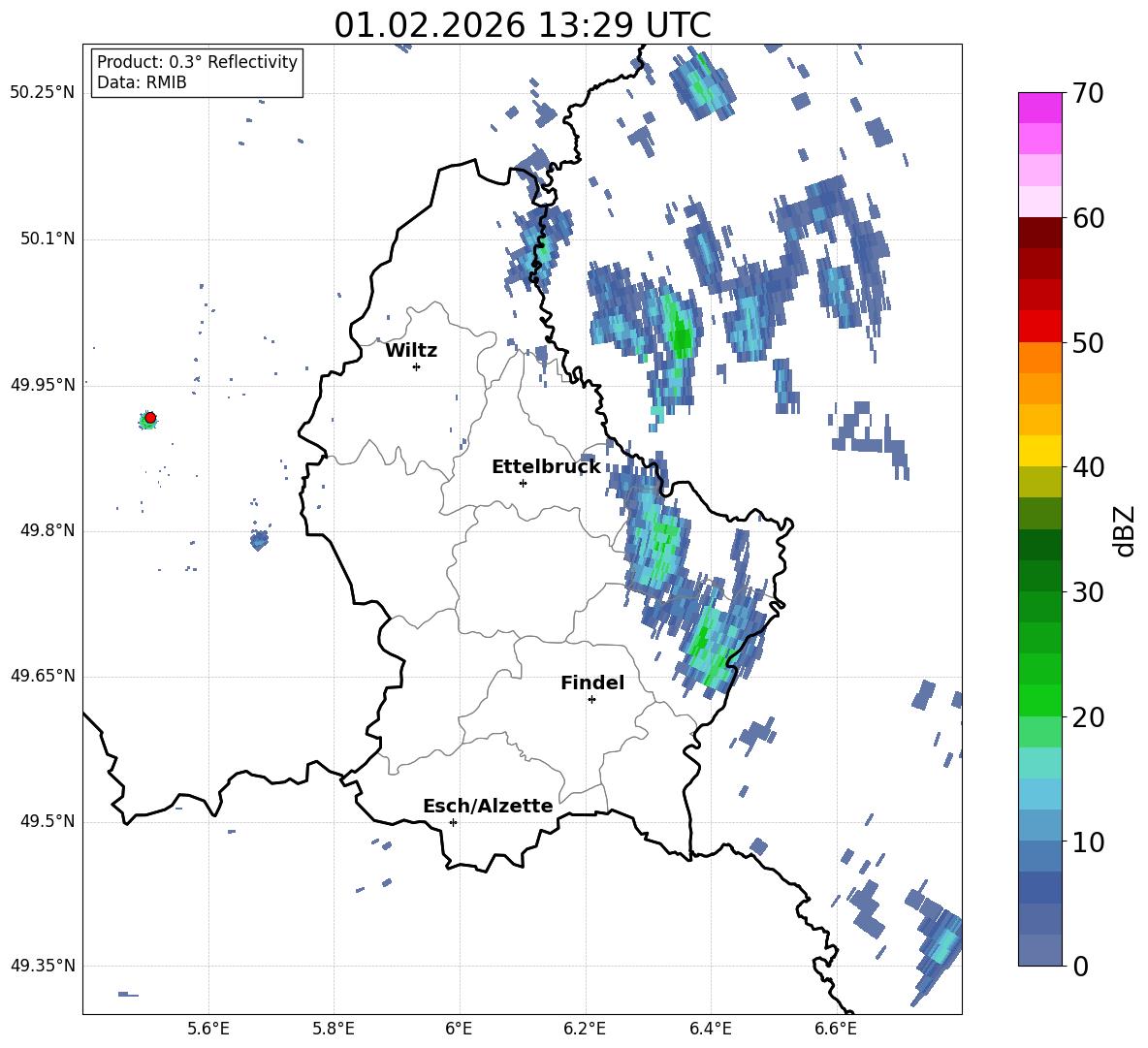Click the colorbar tick value 20
Viewport: 1148px width, 1048px height.
tap(1088, 717)
